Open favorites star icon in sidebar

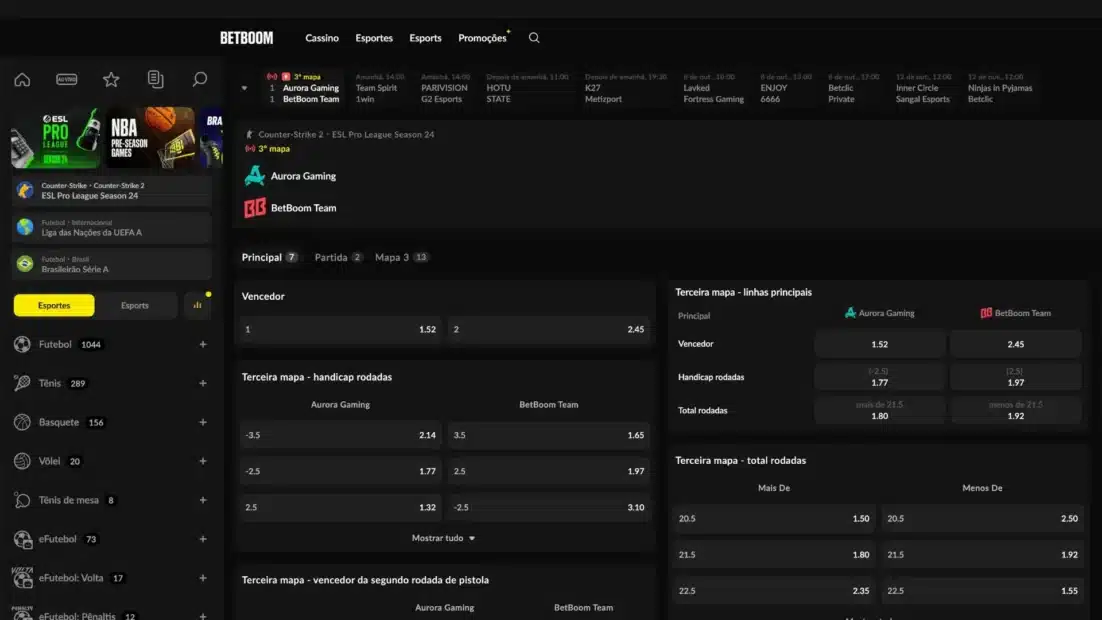(111, 79)
